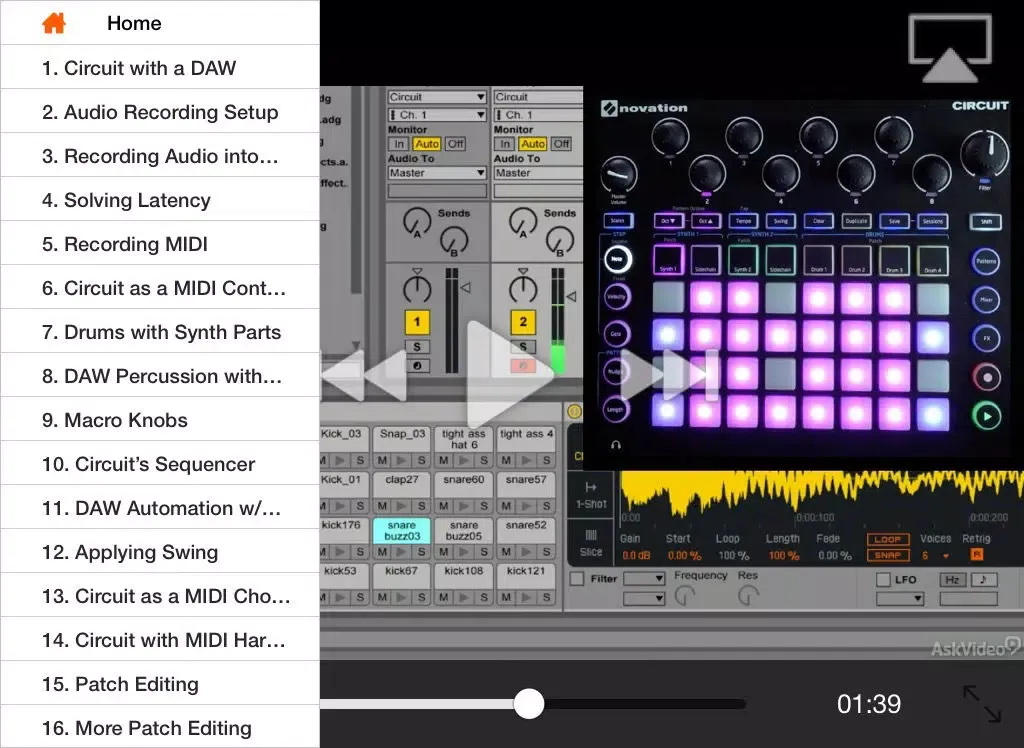Preview the clap27 pad with play arrow
The width and height of the screenshot is (1024, 748).
tap(402, 506)
